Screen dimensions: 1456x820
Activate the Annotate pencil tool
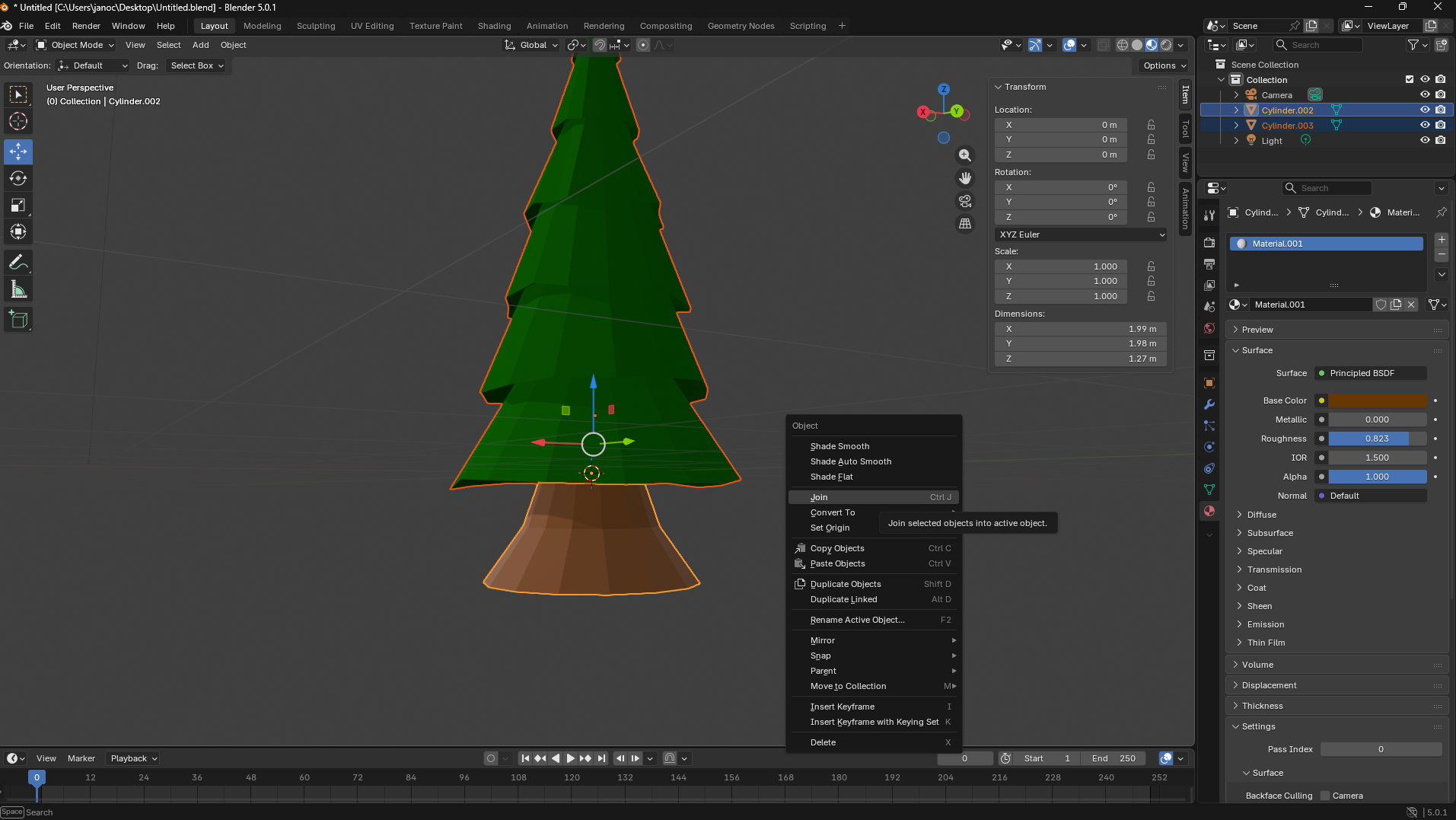coord(18,263)
